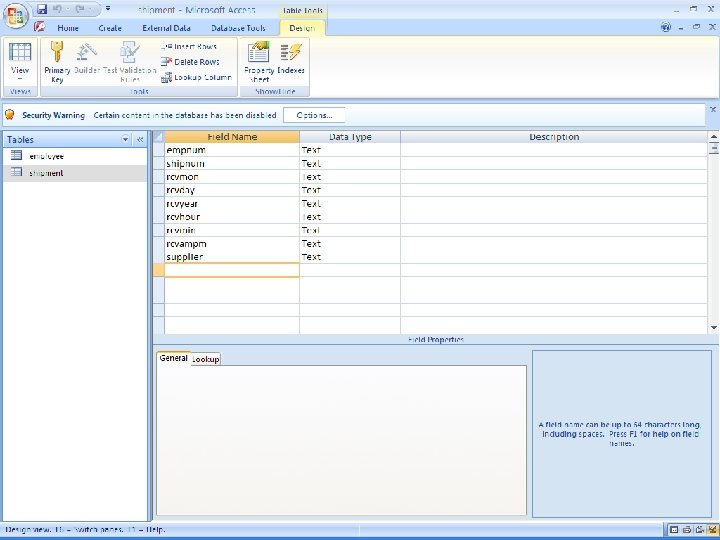Click the Office button logo
Viewport: 720px width, 540px height.
click(x=16, y=15)
